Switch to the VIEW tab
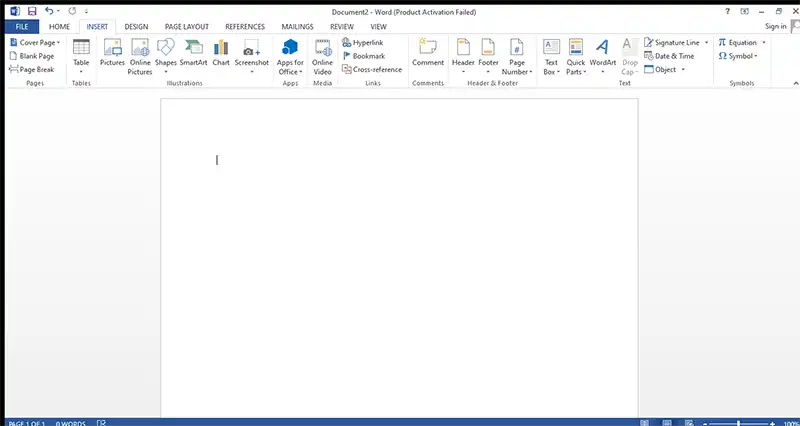The image size is (800, 426). [378, 27]
